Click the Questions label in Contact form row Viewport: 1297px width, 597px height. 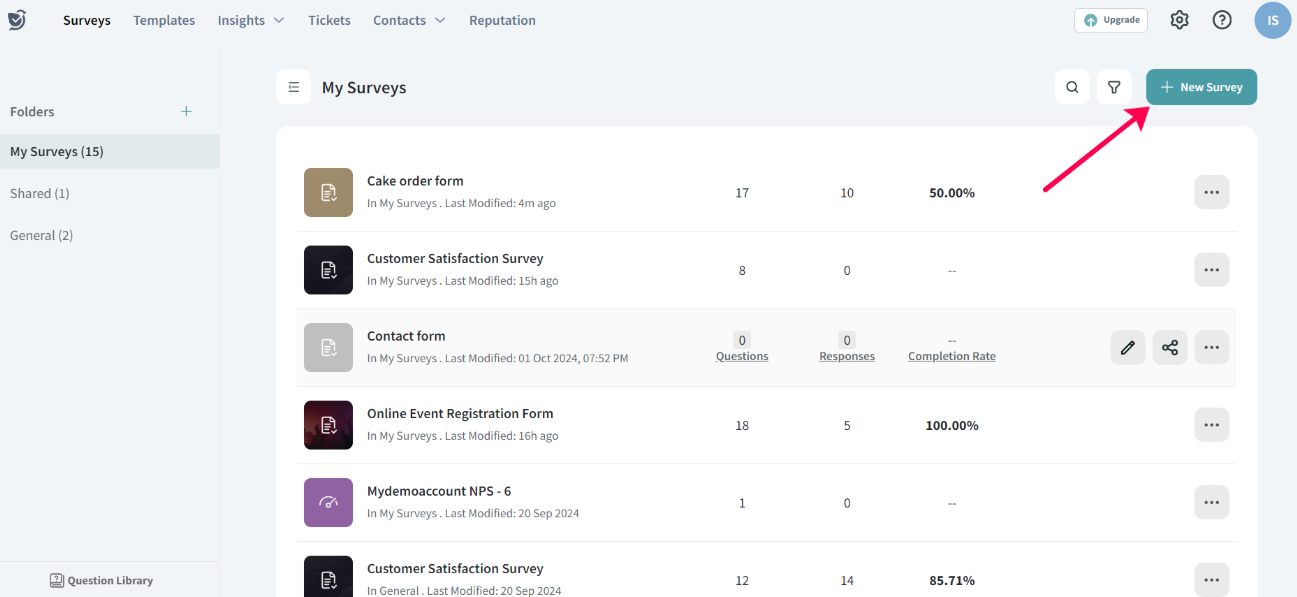(742, 356)
